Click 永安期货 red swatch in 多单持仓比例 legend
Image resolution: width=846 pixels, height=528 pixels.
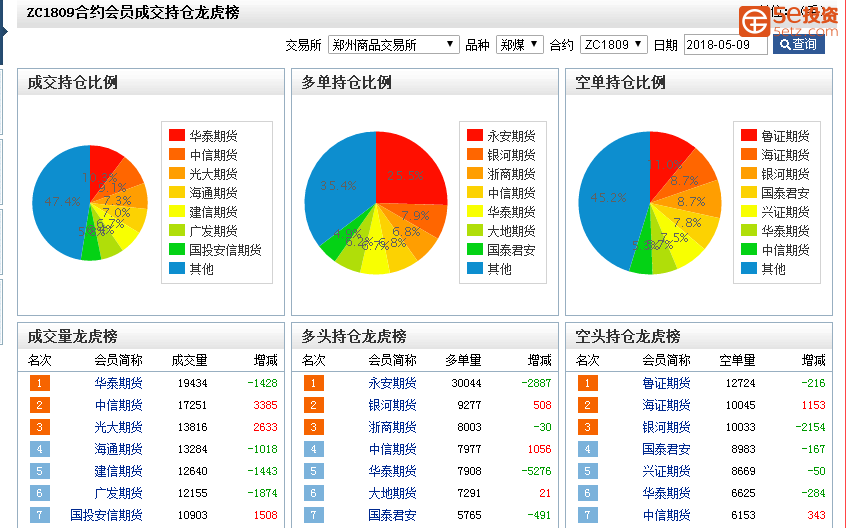pos(475,135)
